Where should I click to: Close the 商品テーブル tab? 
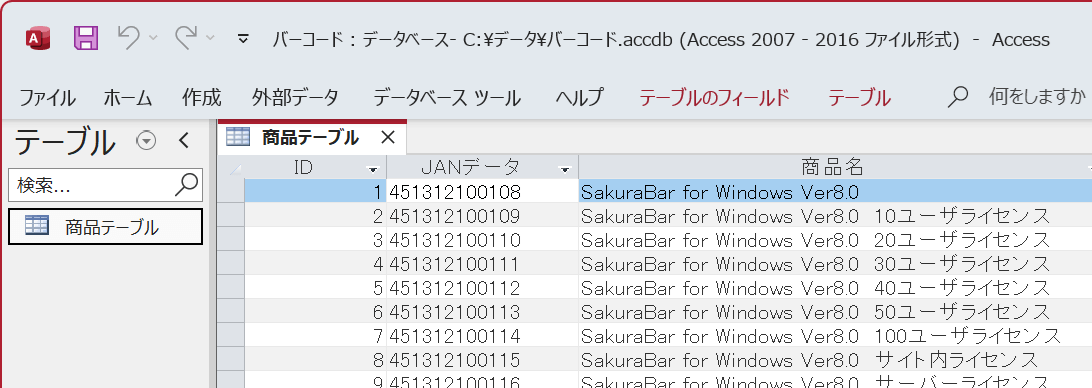(x=387, y=138)
